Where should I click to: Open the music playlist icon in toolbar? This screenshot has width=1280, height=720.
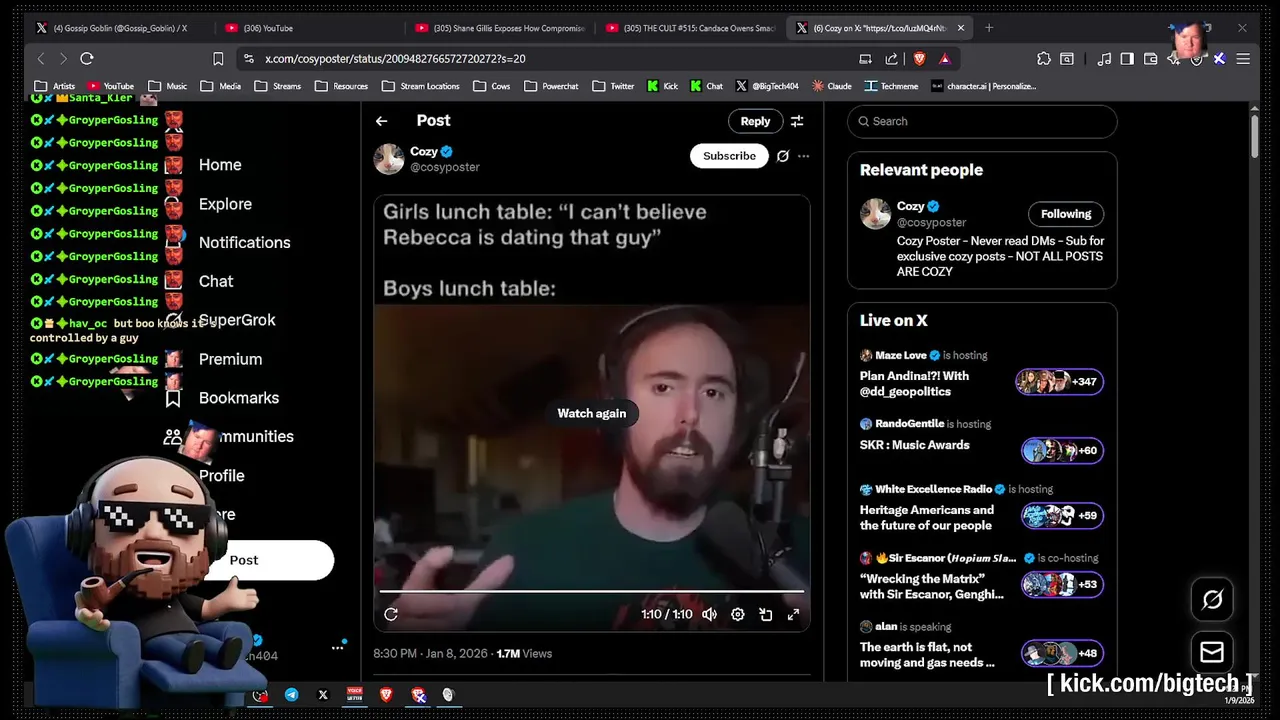[1104, 59]
